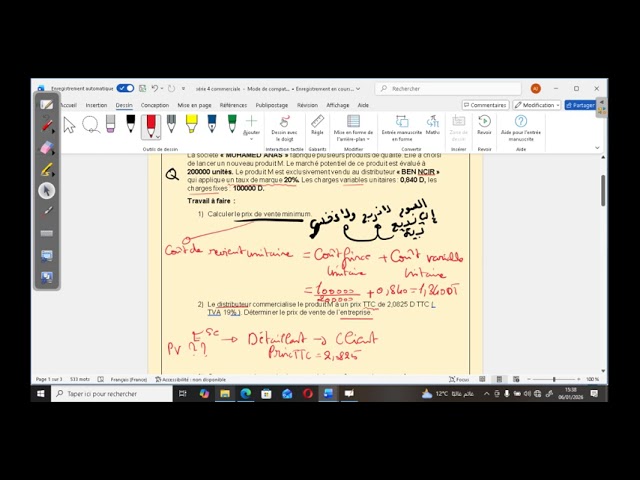Screen dimensions: 640x480
Task: Open the Aide tab
Action: point(363,105)
